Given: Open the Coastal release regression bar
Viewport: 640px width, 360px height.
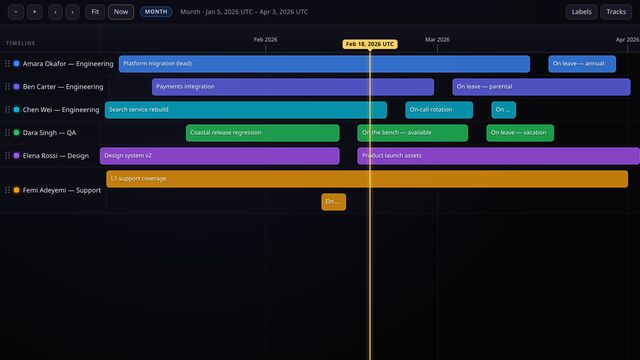Looking at the screenshot, I should [262, 133].
